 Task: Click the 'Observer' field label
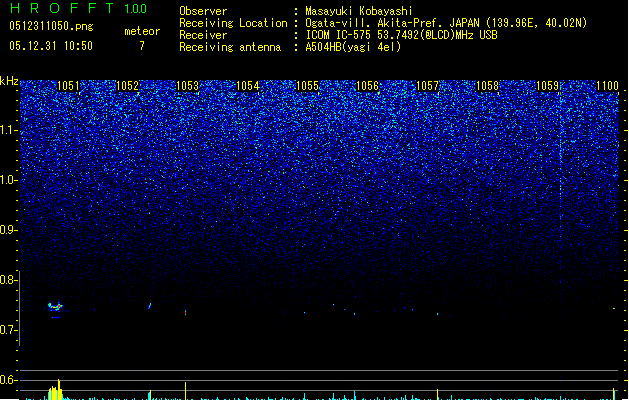(x=203, y=11)
